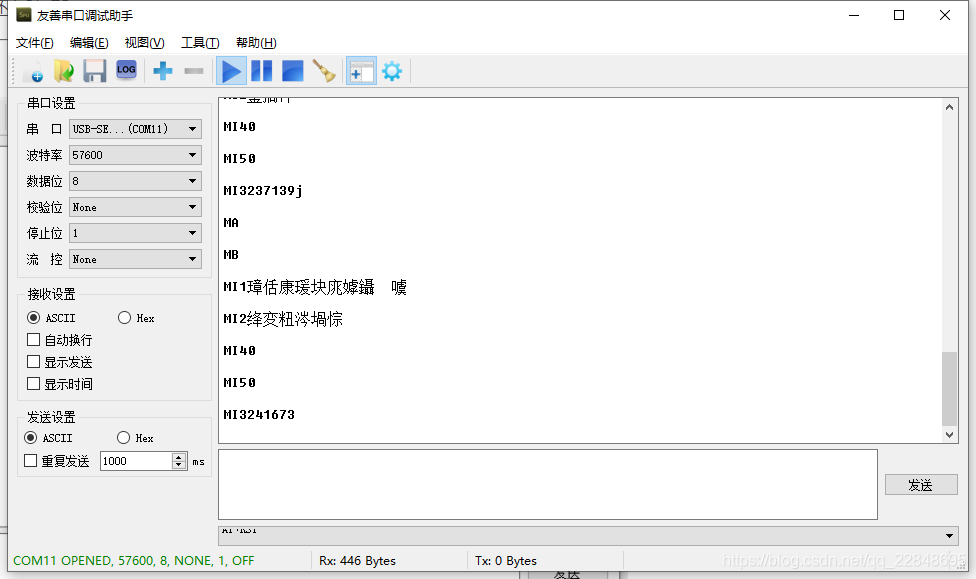Click received line MA
This screenshot has height=579, width=976.
click(231, 223)
